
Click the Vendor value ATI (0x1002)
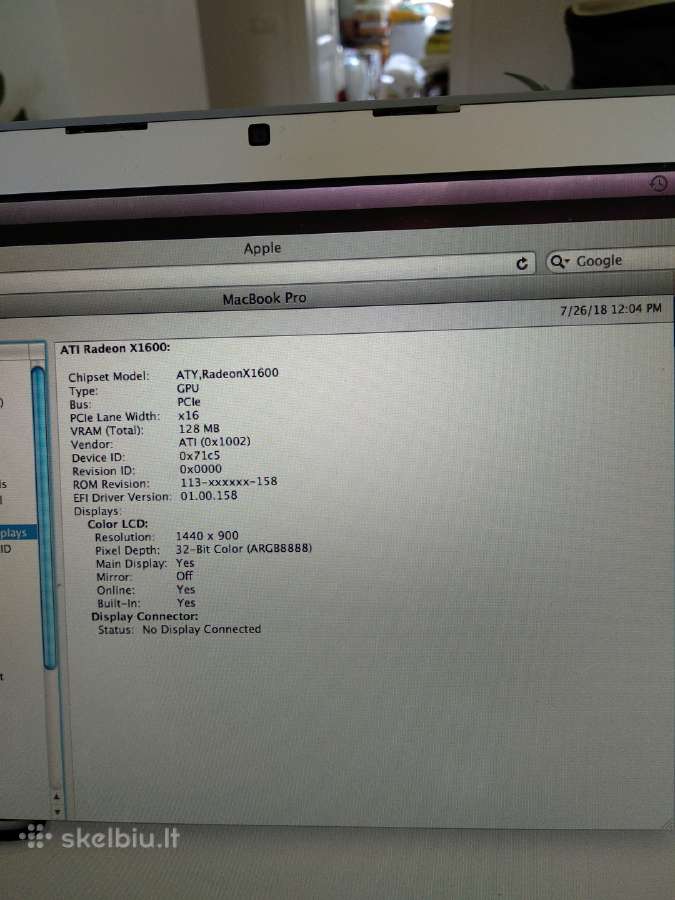tap(215, 442)
